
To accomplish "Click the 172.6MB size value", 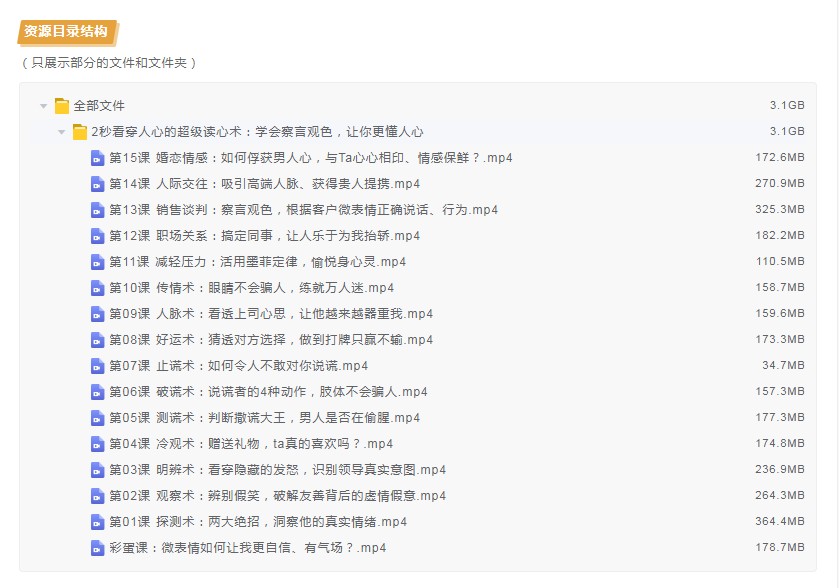I will coord(780,157).
